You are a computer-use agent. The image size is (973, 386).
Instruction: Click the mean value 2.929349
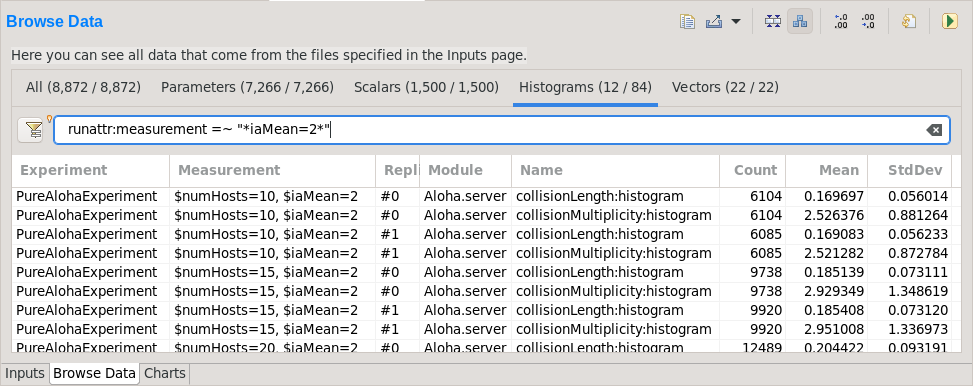tap(834, 292)
